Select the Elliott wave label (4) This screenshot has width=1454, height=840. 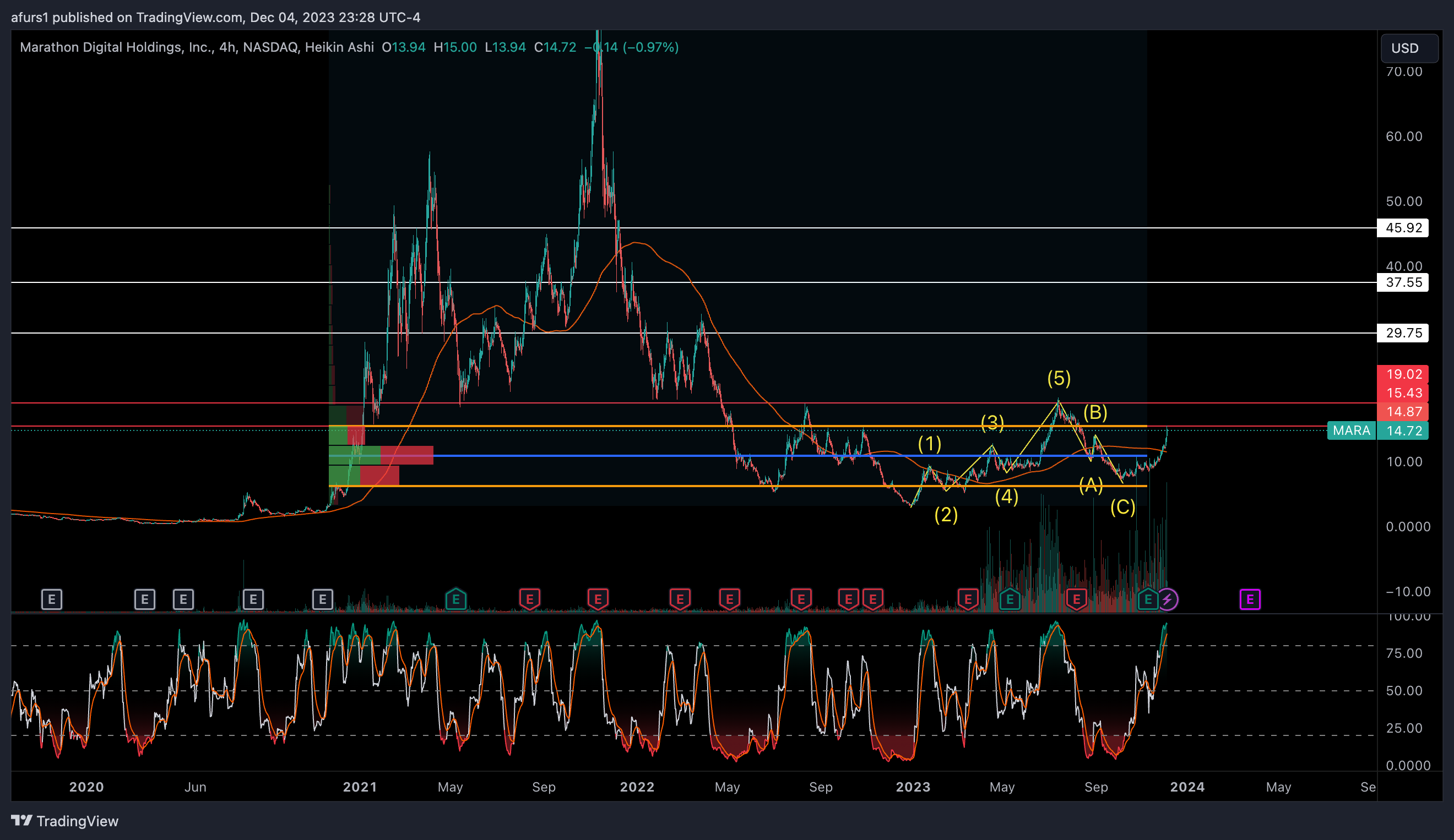(1007, 497)
